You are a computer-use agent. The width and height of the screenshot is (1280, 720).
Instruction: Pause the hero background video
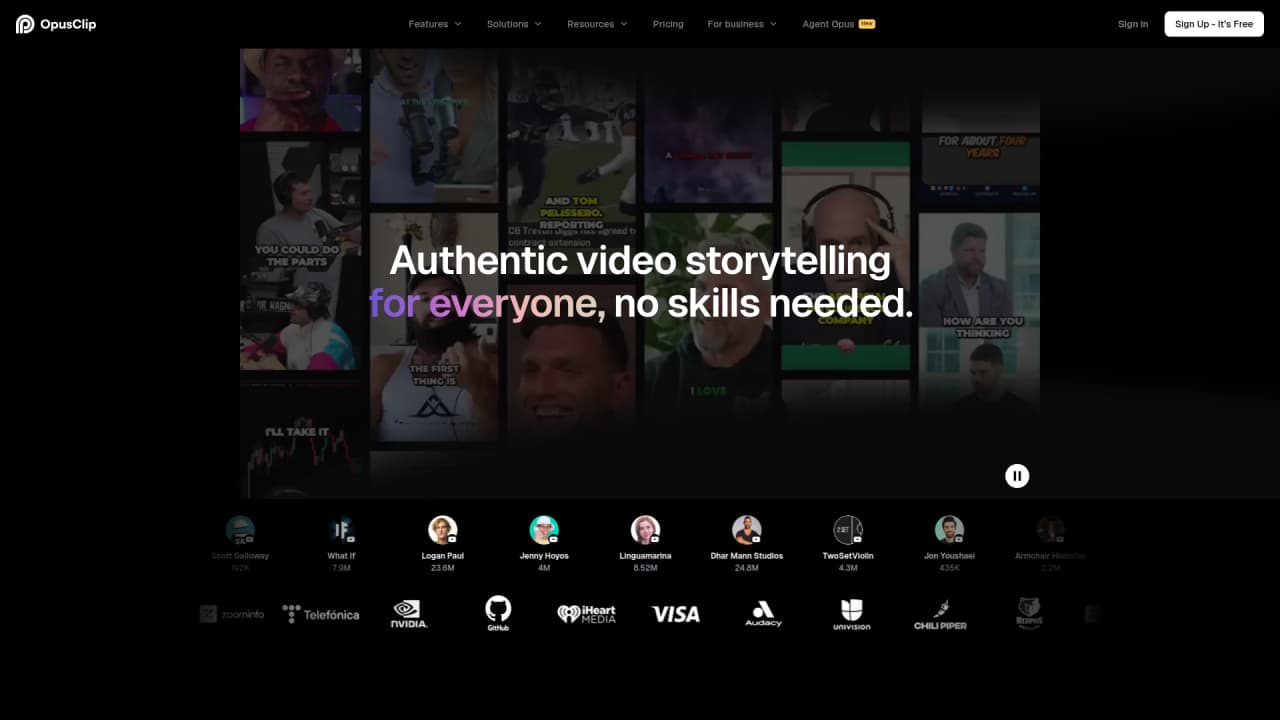coord(1017,476)
